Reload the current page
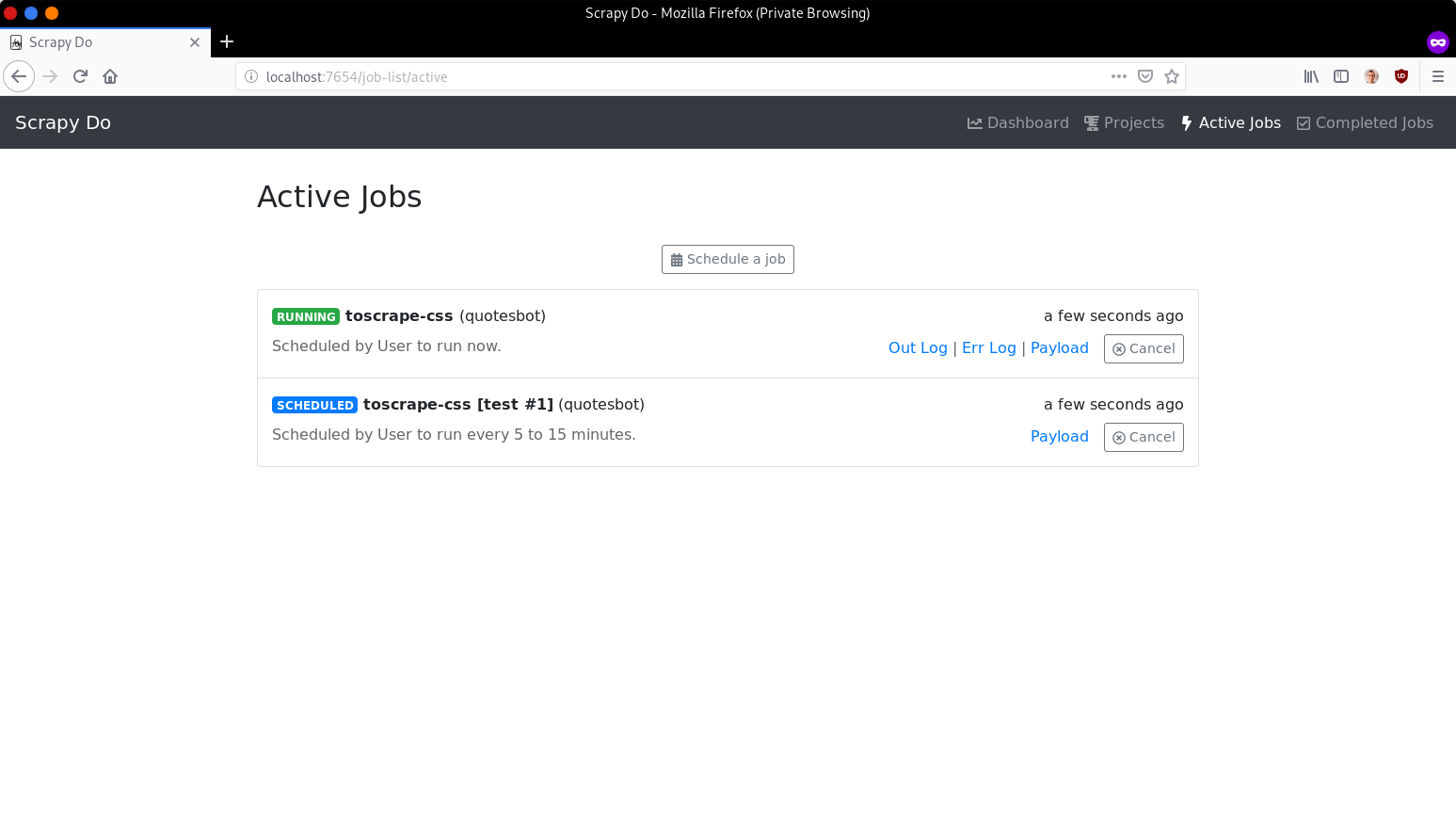The image size is (1456, 838). coord(80,76)
